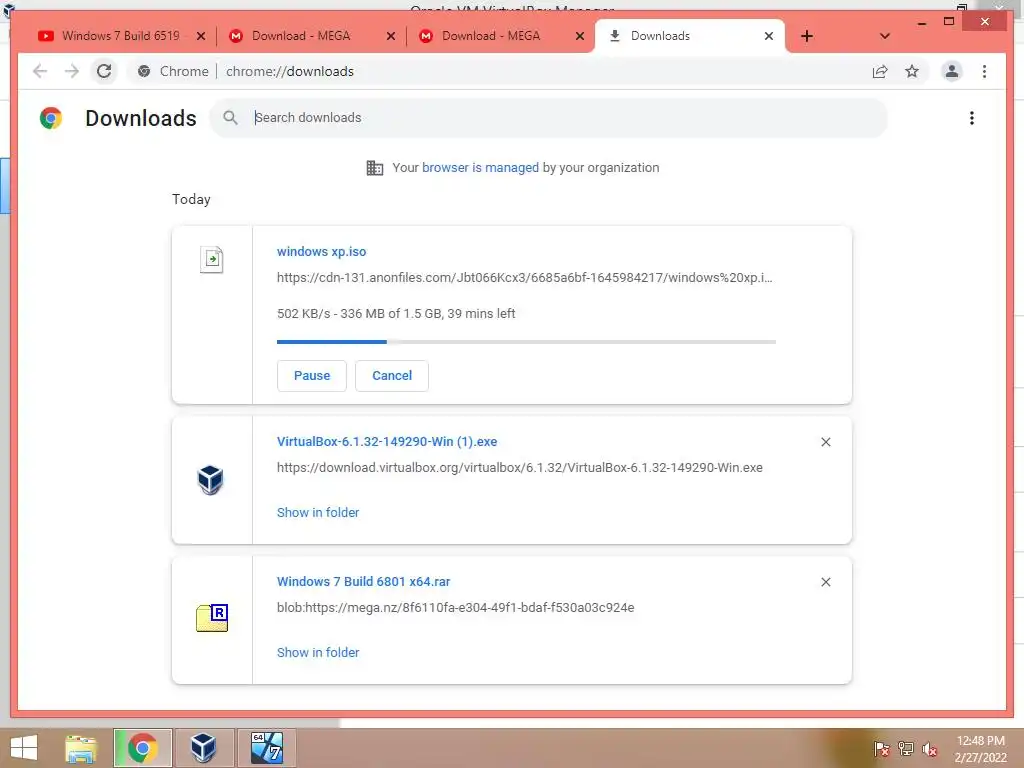Go back with the browser back arrow

[x=40, y=71]
